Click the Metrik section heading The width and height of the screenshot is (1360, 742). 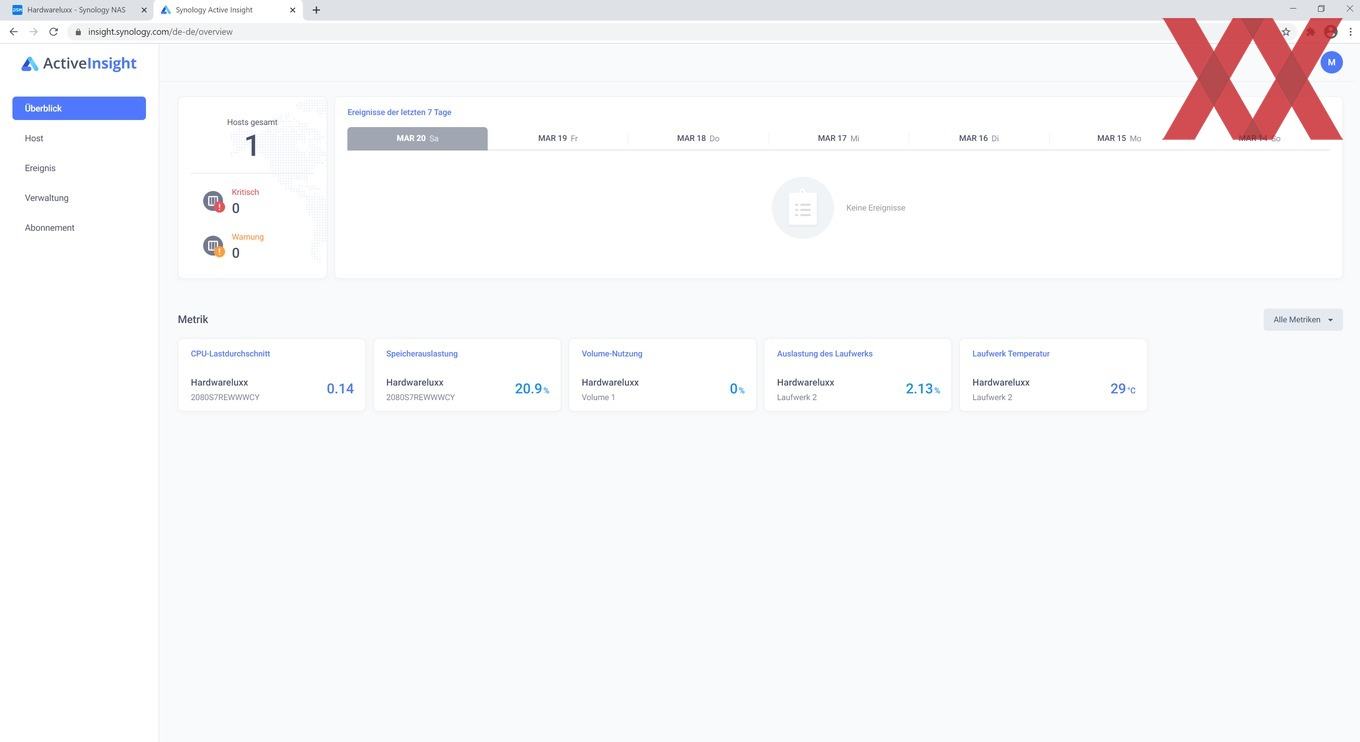[193, 320]
